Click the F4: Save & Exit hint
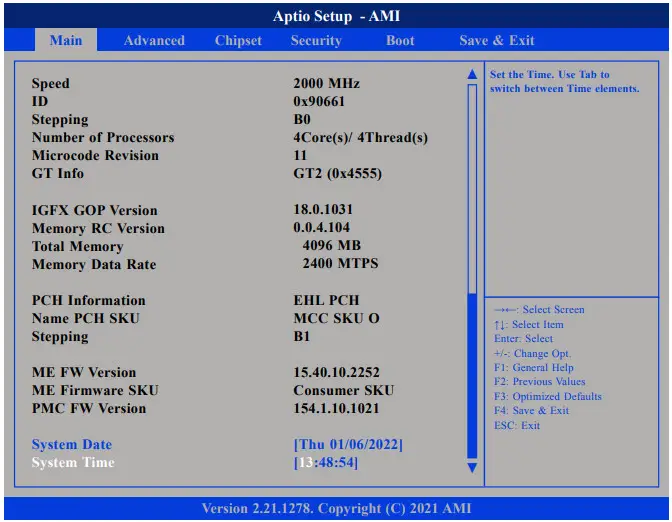 (531, 411)
